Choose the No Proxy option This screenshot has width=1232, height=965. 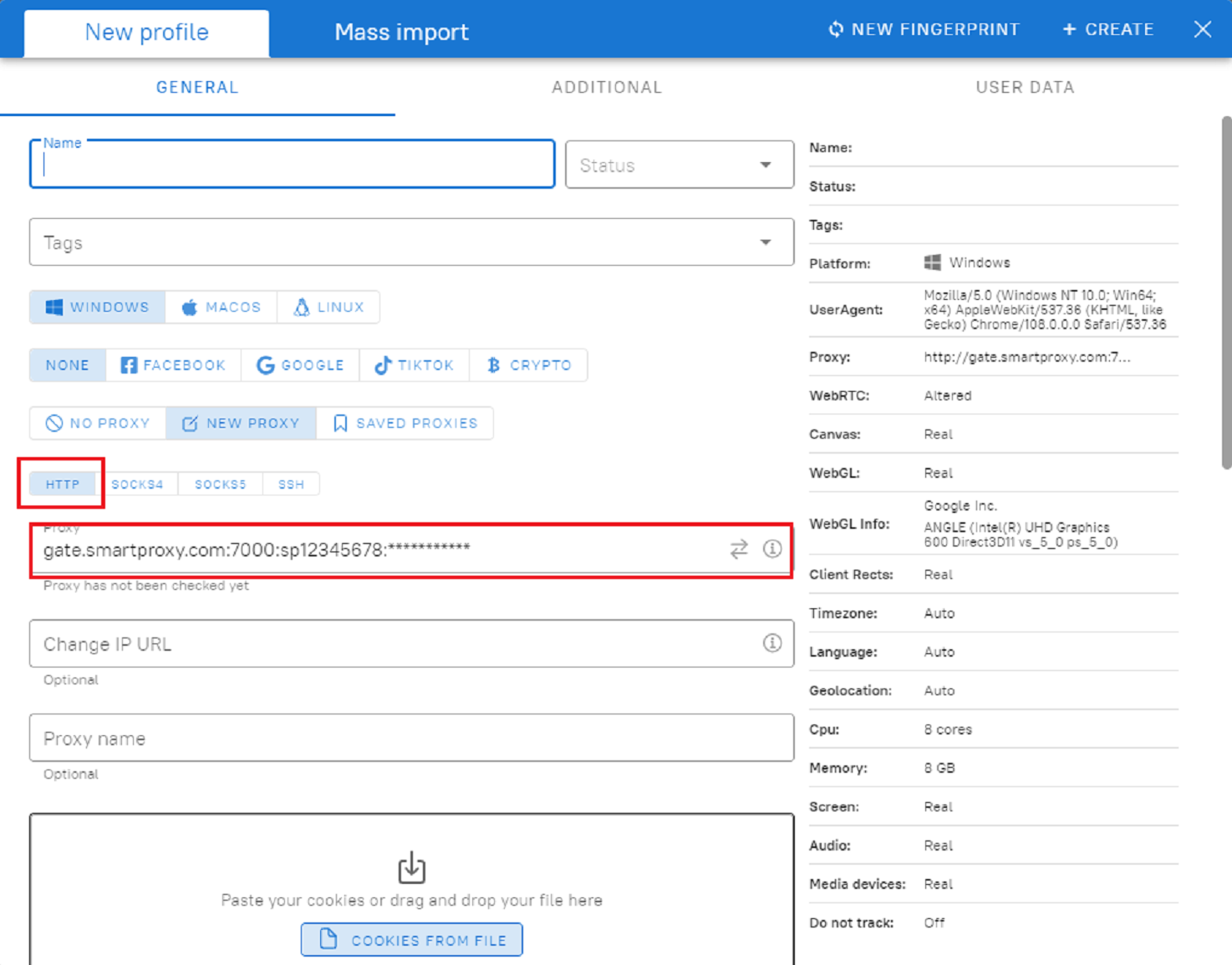(x=98, y=423)
